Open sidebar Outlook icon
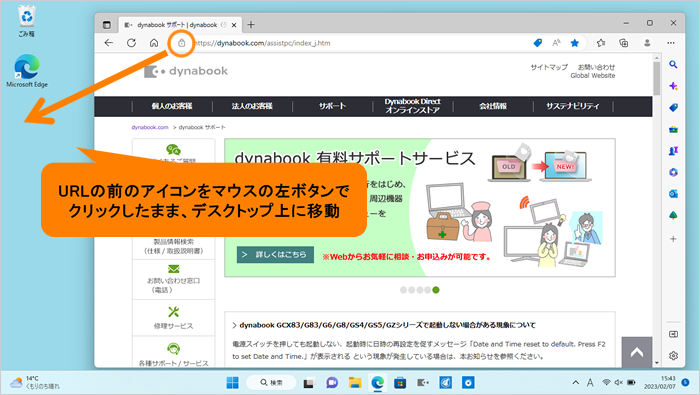This screenshot has height=395, width=700. [673, 194]
